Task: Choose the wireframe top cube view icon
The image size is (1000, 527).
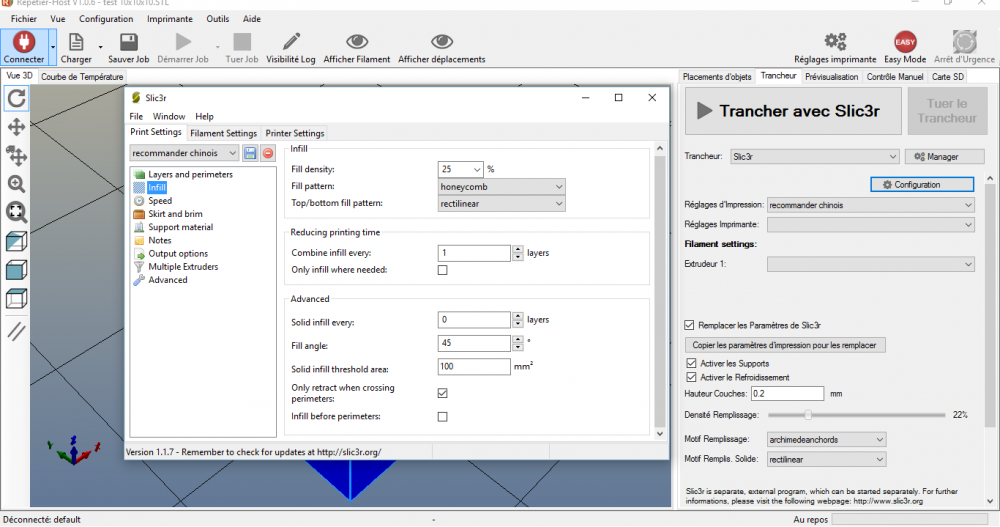Action: click(x=17, y=298)
